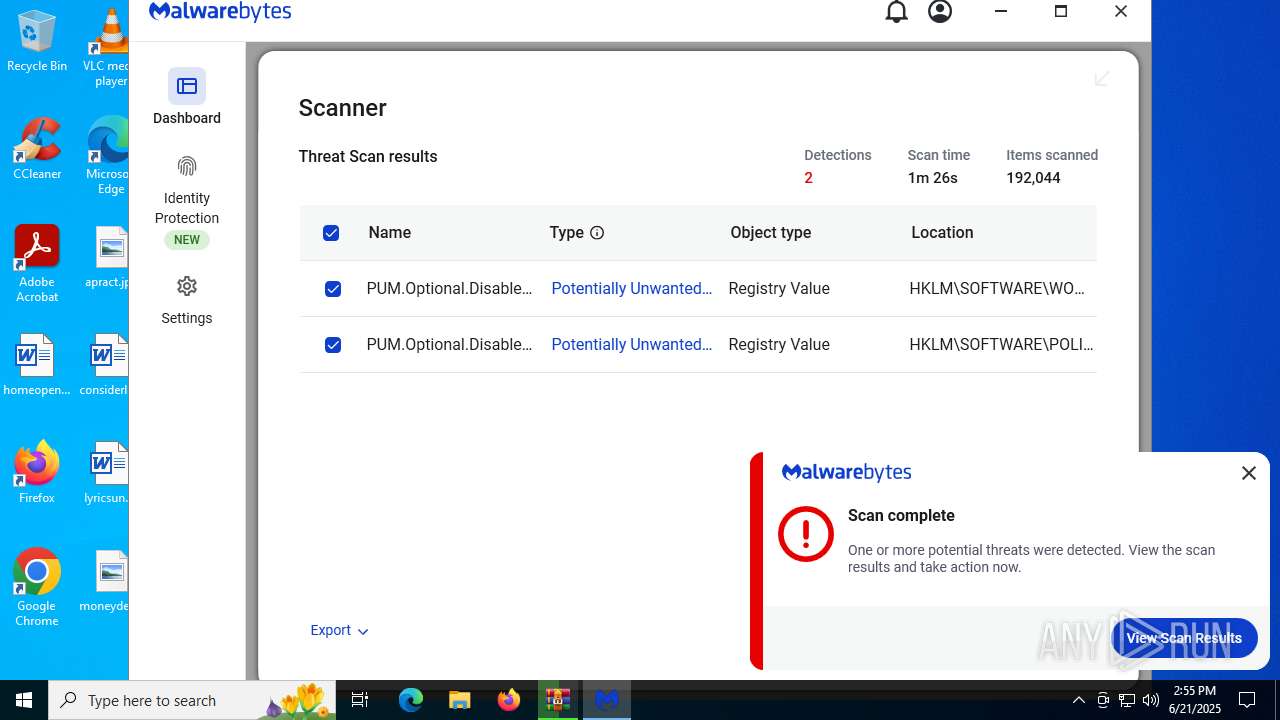Close the Scan complete notification
1280x720 pixels.
[x=1249, y=473]
